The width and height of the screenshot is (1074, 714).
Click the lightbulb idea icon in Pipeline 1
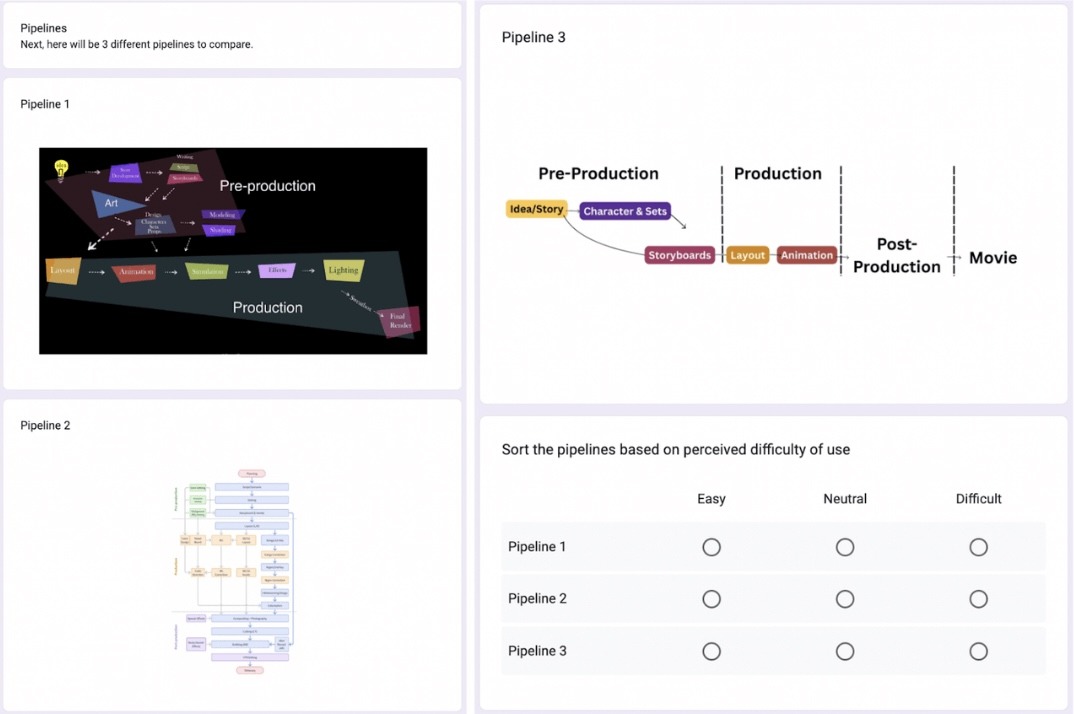[61, 169]
